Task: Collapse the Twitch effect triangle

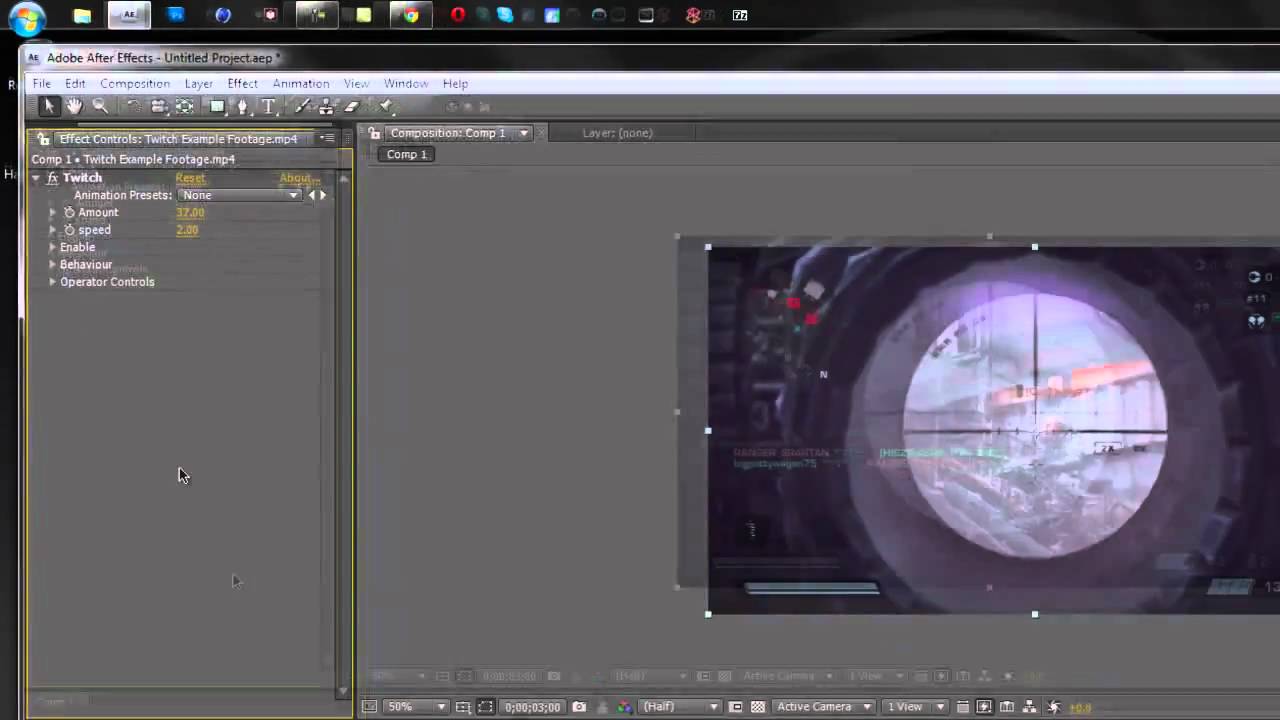Action: click(36, 178)
